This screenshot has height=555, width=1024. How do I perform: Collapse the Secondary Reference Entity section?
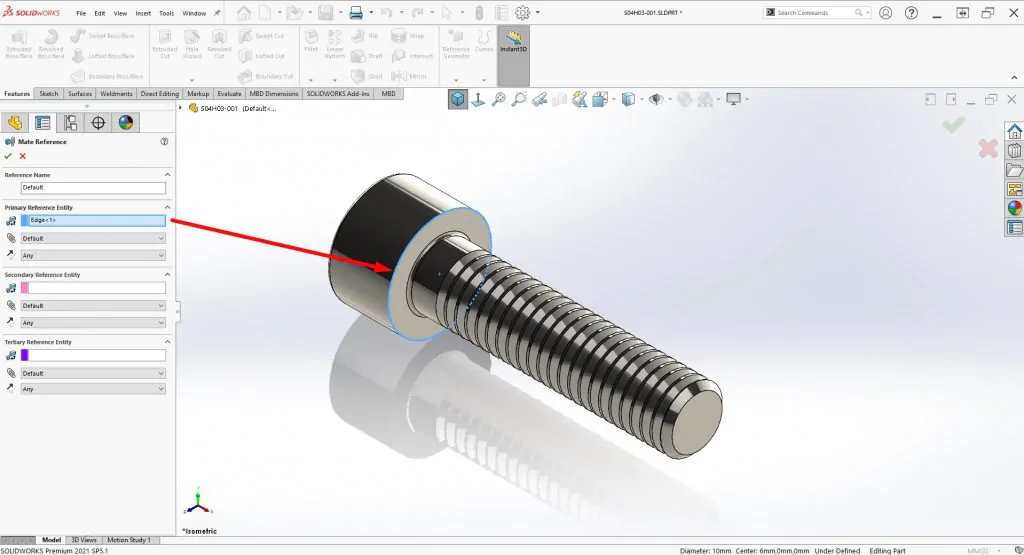167,274
